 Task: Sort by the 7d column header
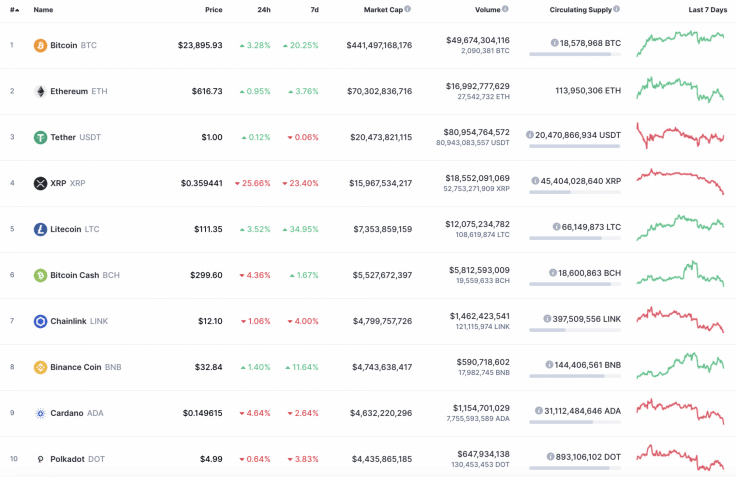pos(314,9)
